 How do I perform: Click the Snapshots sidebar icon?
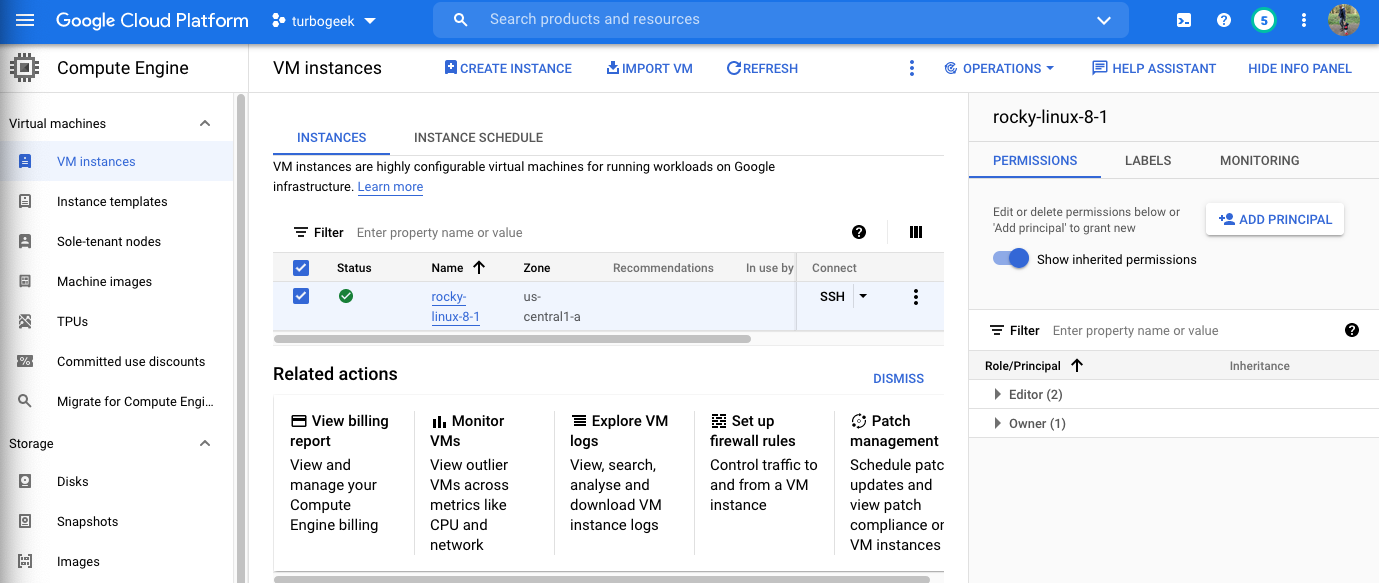click(25, 521)
